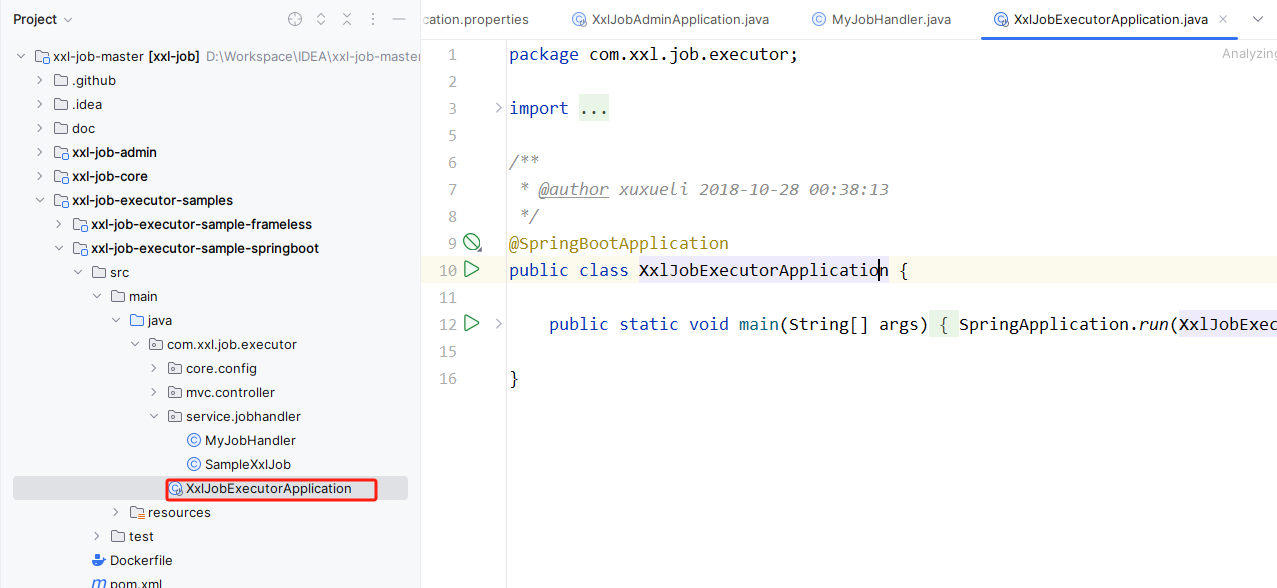Click the package icon next to mvc.controller
1277x588 pixels.
coord(175,392)
